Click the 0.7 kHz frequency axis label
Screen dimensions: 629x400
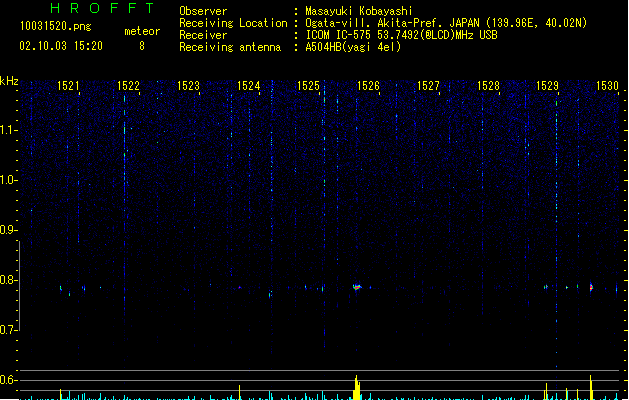click(9, 330)
